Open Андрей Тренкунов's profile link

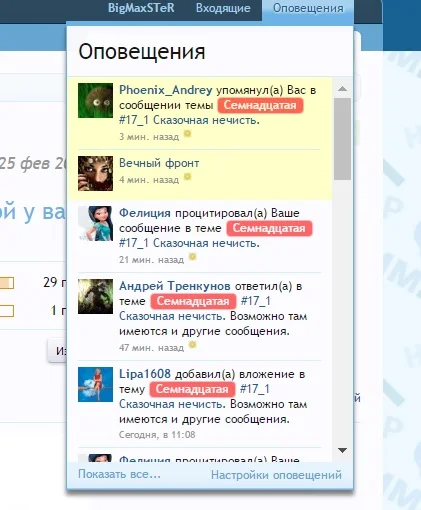[x=175, y=286]
